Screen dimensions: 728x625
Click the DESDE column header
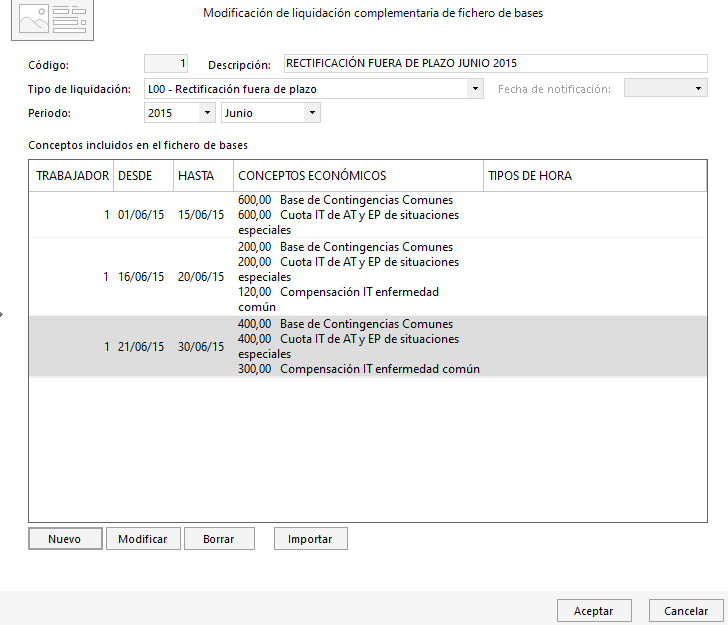(143, 176)
